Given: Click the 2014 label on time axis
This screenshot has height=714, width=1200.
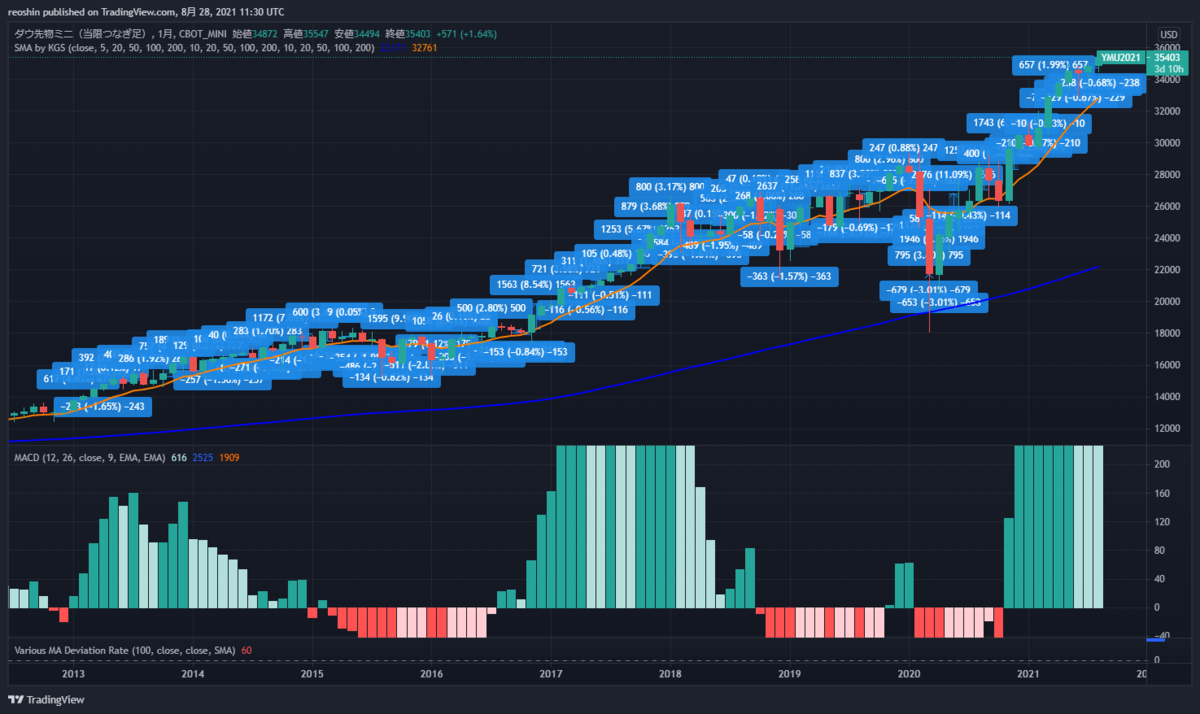Looking at the screenshot, I should point(193,674).
